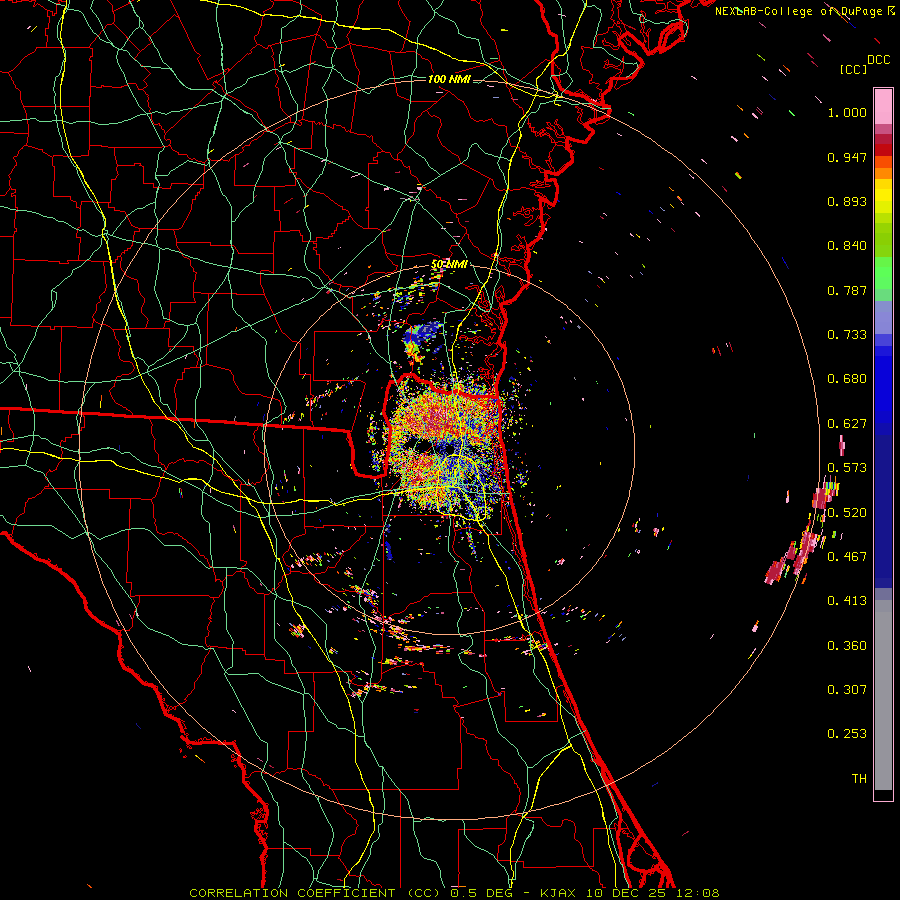
Task: Select the 0.733 legend value
Action: 847,335
